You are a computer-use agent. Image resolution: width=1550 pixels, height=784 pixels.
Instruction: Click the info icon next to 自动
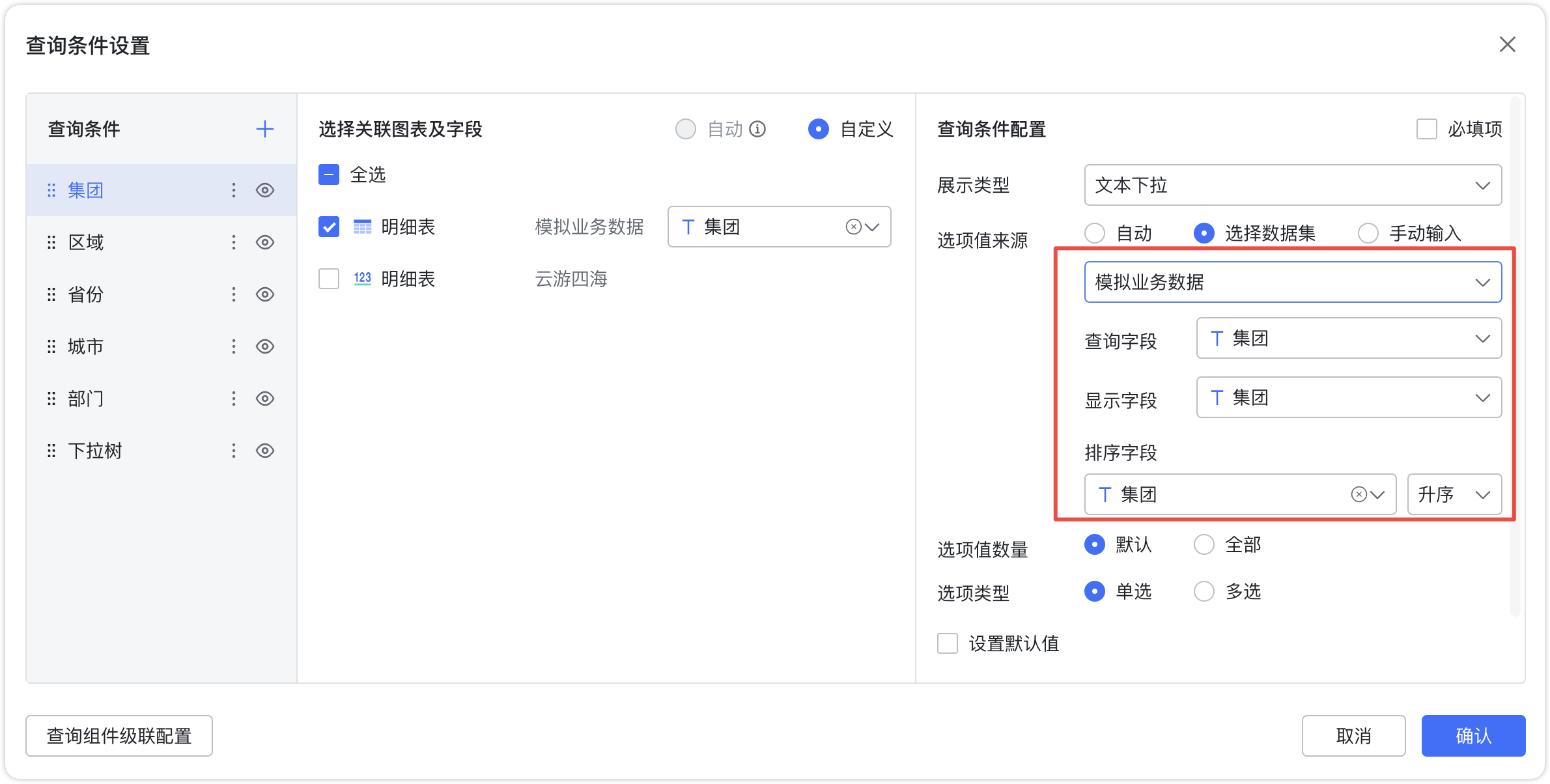tap(757, 129)
